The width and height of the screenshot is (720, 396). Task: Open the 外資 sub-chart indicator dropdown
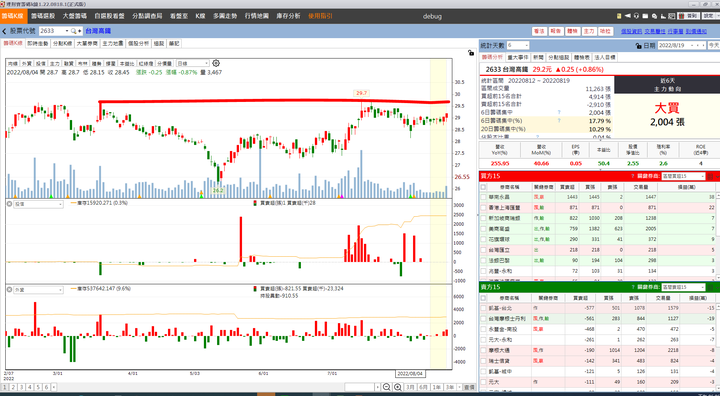[x=38, y=290]
